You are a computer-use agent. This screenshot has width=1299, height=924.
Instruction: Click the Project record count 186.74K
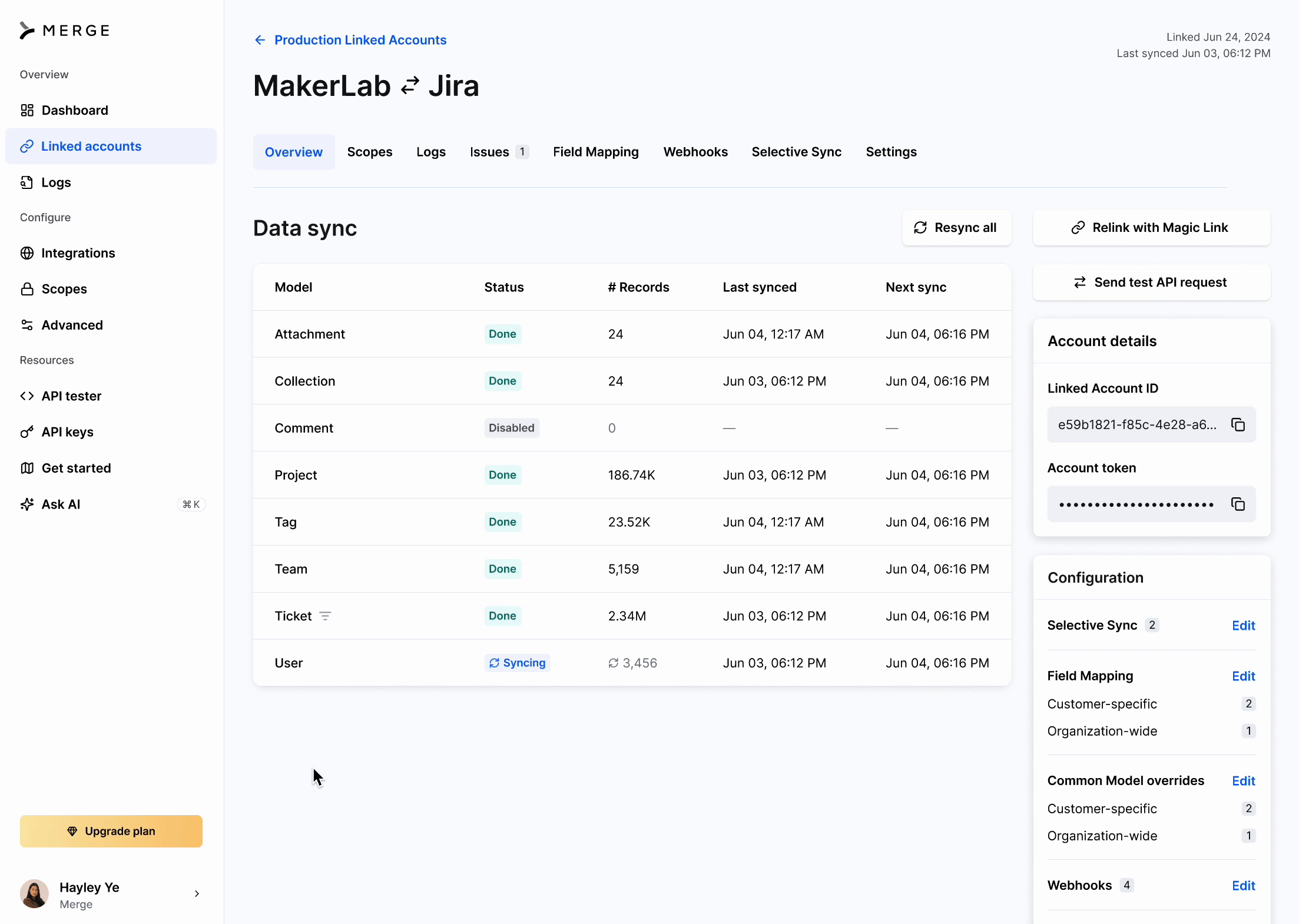[631, 475]
